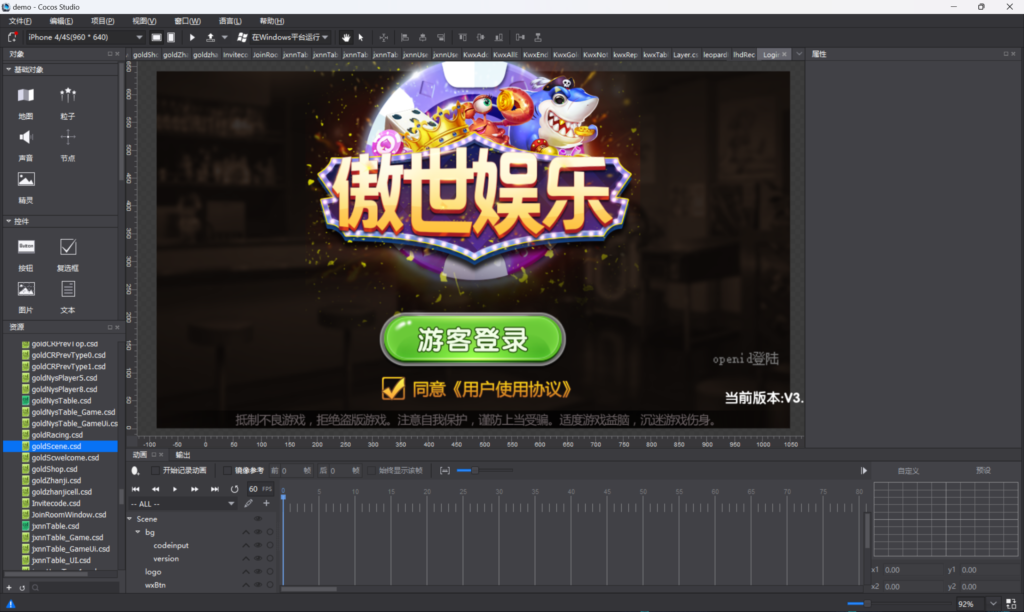The width and height of the screenshot is (1024, 612).
Task: Select goldShop.csd in the resources list
Action: [55, 468]
